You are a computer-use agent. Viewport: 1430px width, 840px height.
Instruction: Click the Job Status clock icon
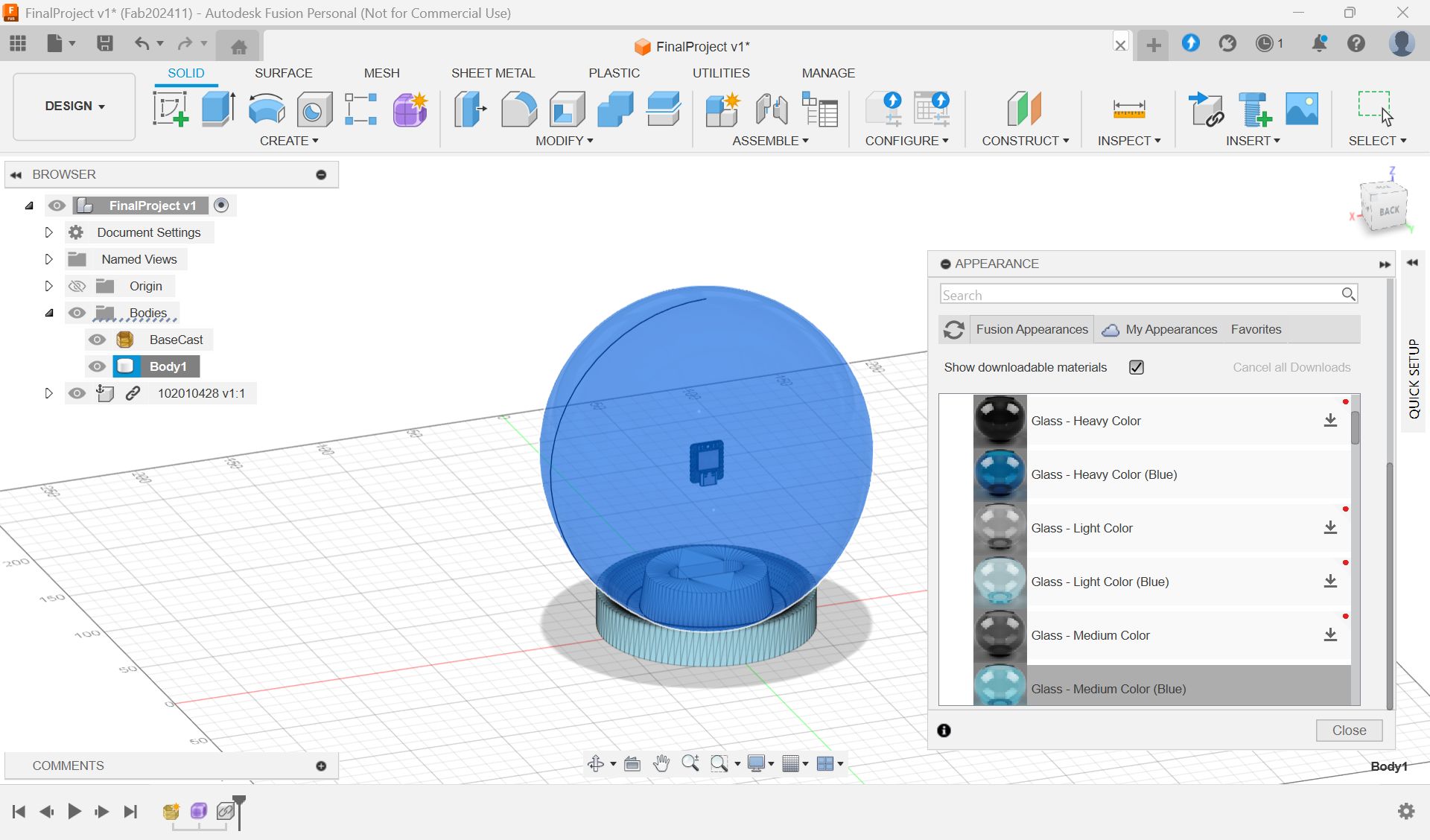click(x=1264, y=43)
